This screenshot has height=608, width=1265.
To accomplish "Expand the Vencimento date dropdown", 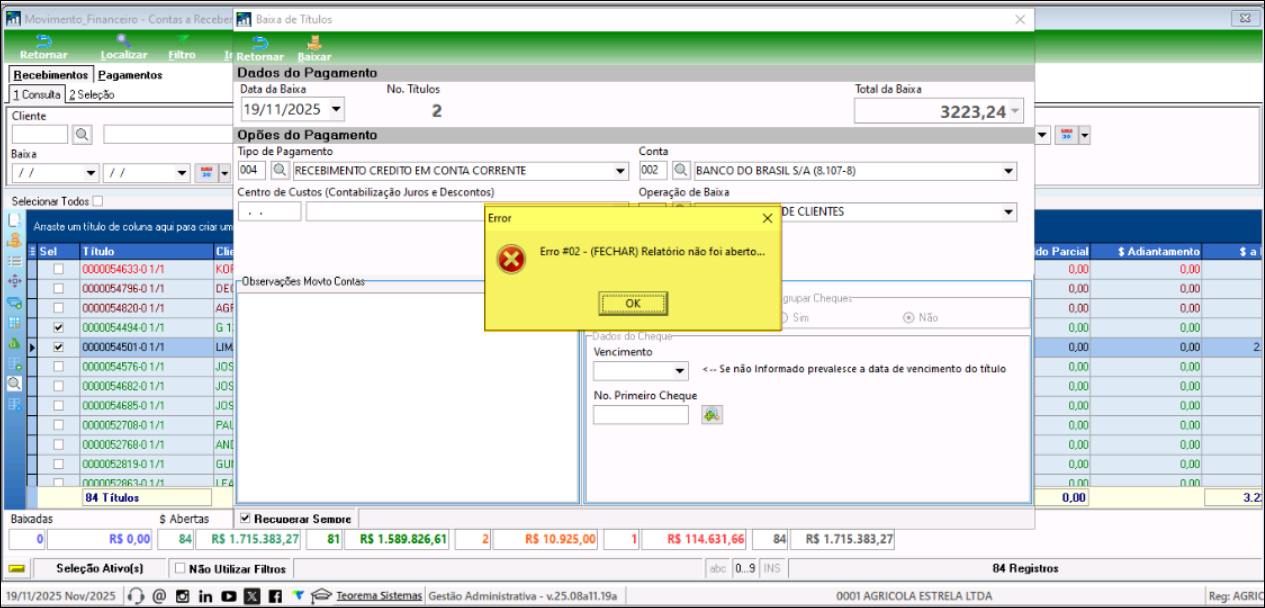I will pyautogui.click(x=680, y=371).
